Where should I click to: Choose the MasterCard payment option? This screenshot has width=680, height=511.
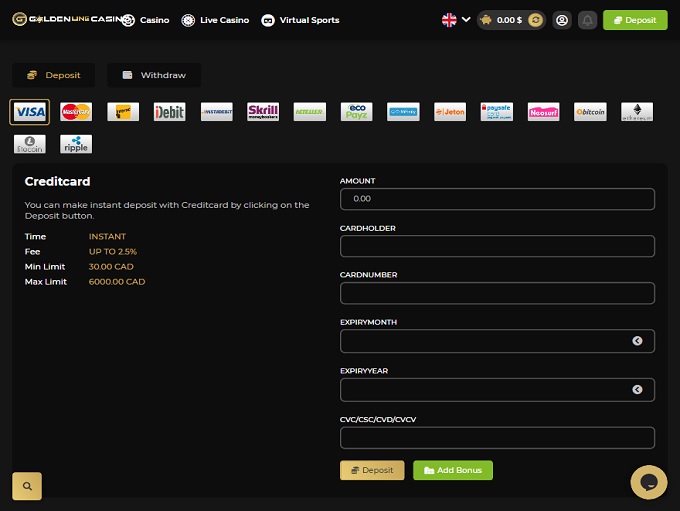pyautogui.click(x=76, y=112)
